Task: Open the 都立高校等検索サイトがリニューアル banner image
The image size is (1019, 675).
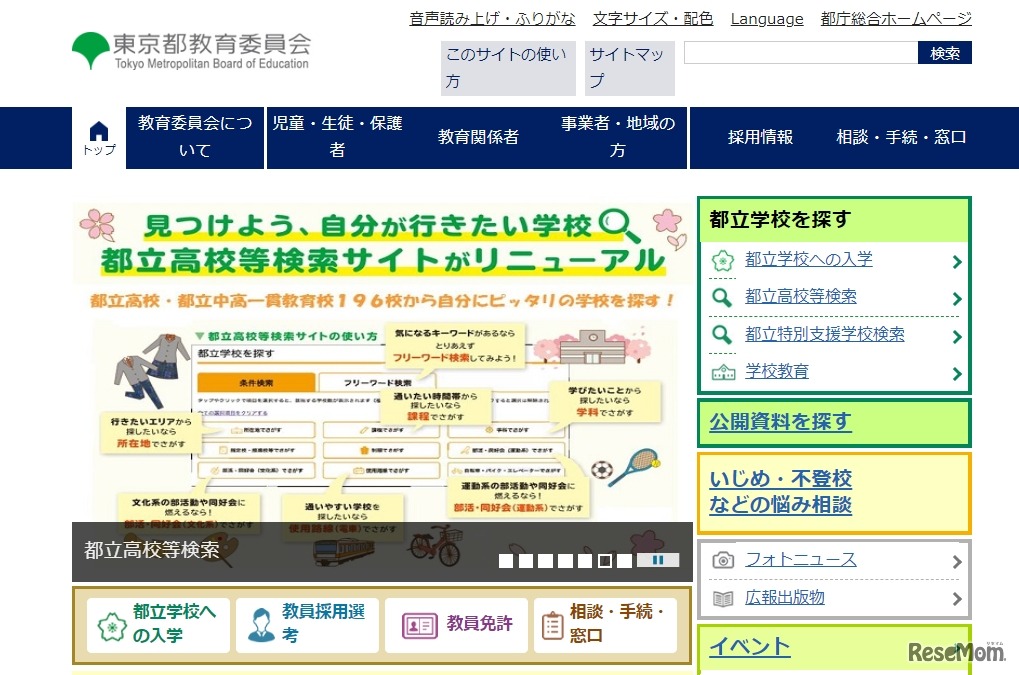Action: pyautogui.click(x=382, y=364)
